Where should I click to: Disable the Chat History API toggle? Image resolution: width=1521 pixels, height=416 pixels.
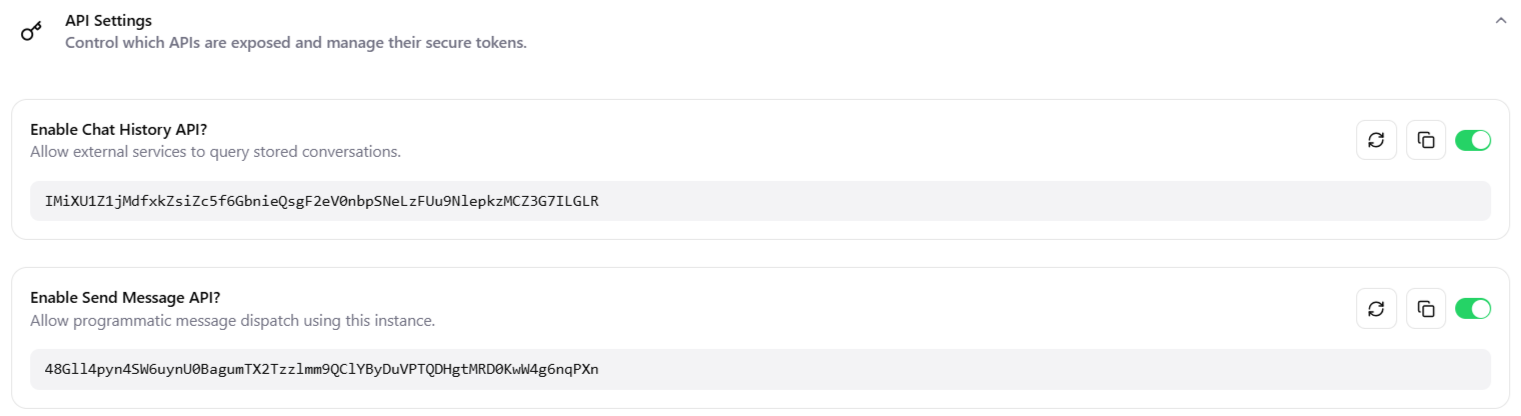coord(1473,140)
